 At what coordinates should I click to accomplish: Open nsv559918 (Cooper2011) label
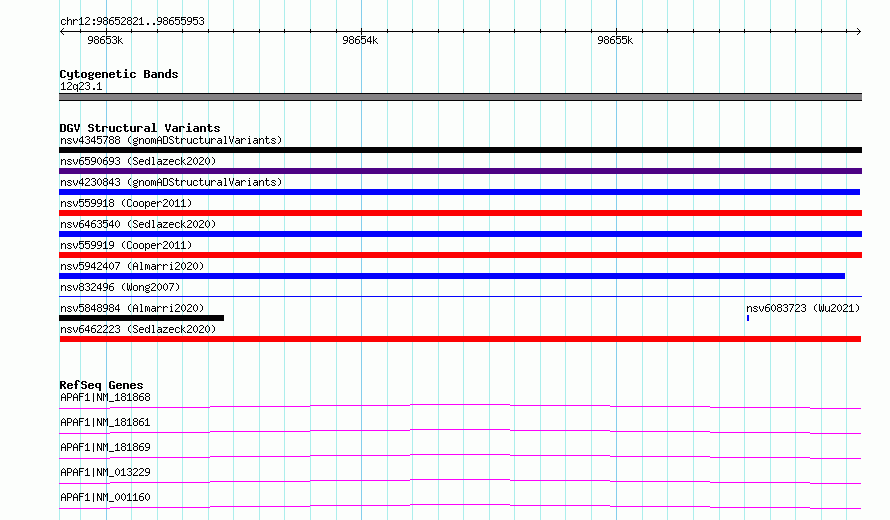click(x=126, y=203)
